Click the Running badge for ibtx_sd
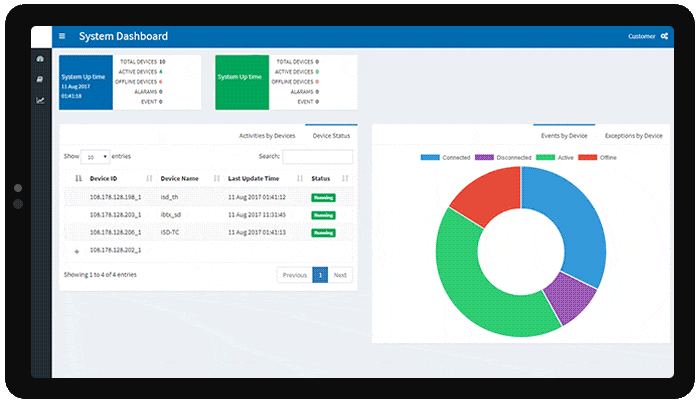The height and width of the screenshot is (402, 700). [x=323, y=215]
